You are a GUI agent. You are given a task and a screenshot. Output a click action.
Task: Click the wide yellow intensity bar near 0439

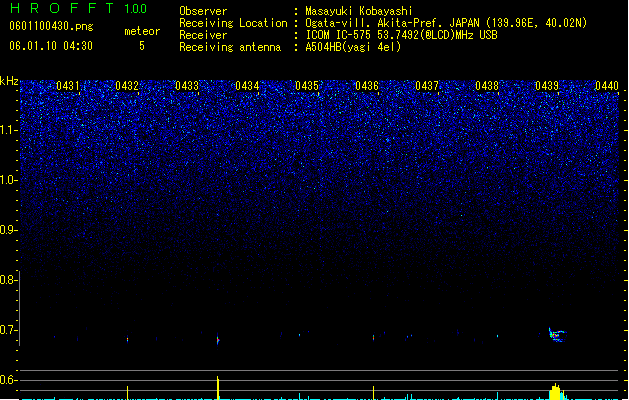(556, 392)
